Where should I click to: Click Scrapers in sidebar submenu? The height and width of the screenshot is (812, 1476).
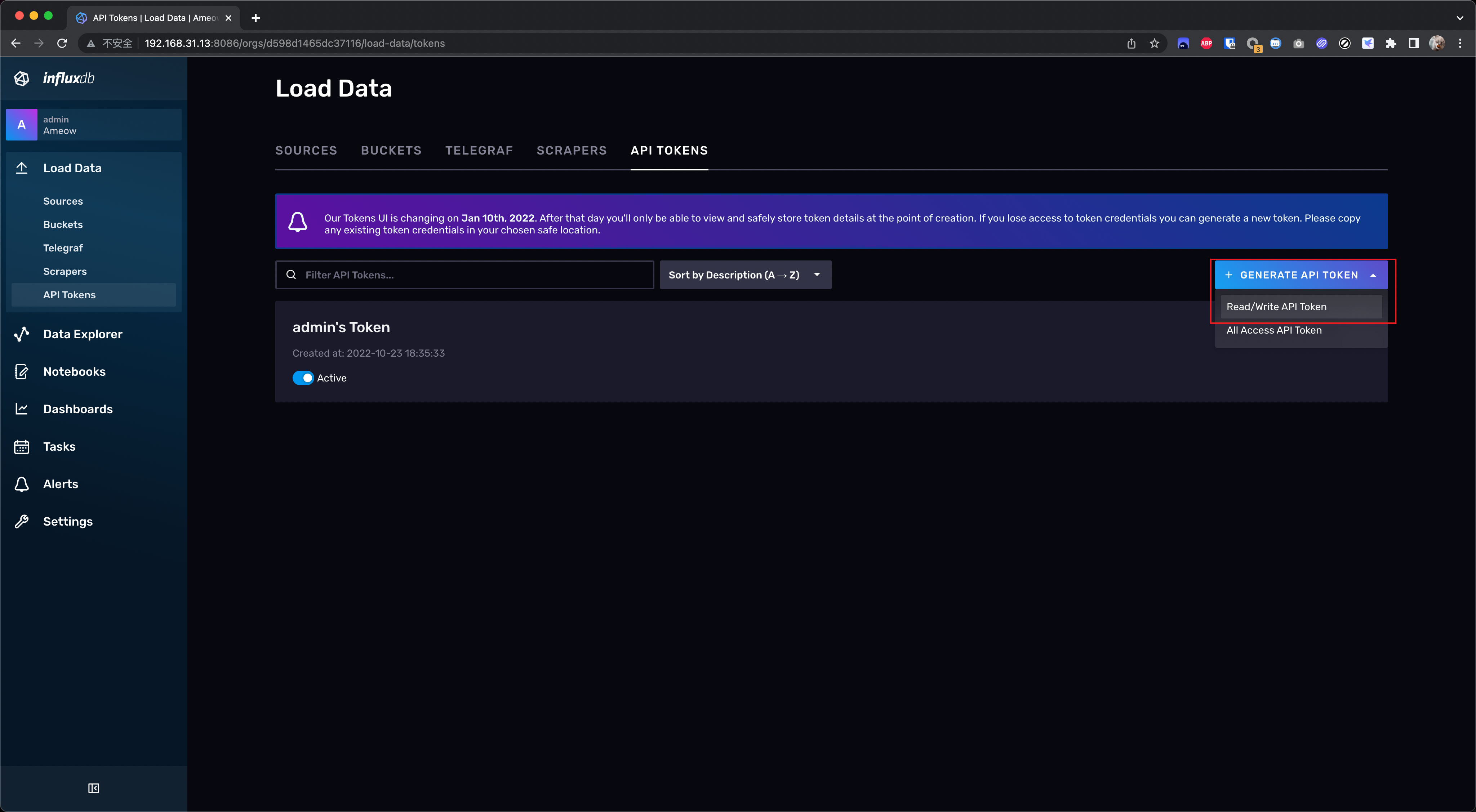pyautogui.click(x=65, y=271)
